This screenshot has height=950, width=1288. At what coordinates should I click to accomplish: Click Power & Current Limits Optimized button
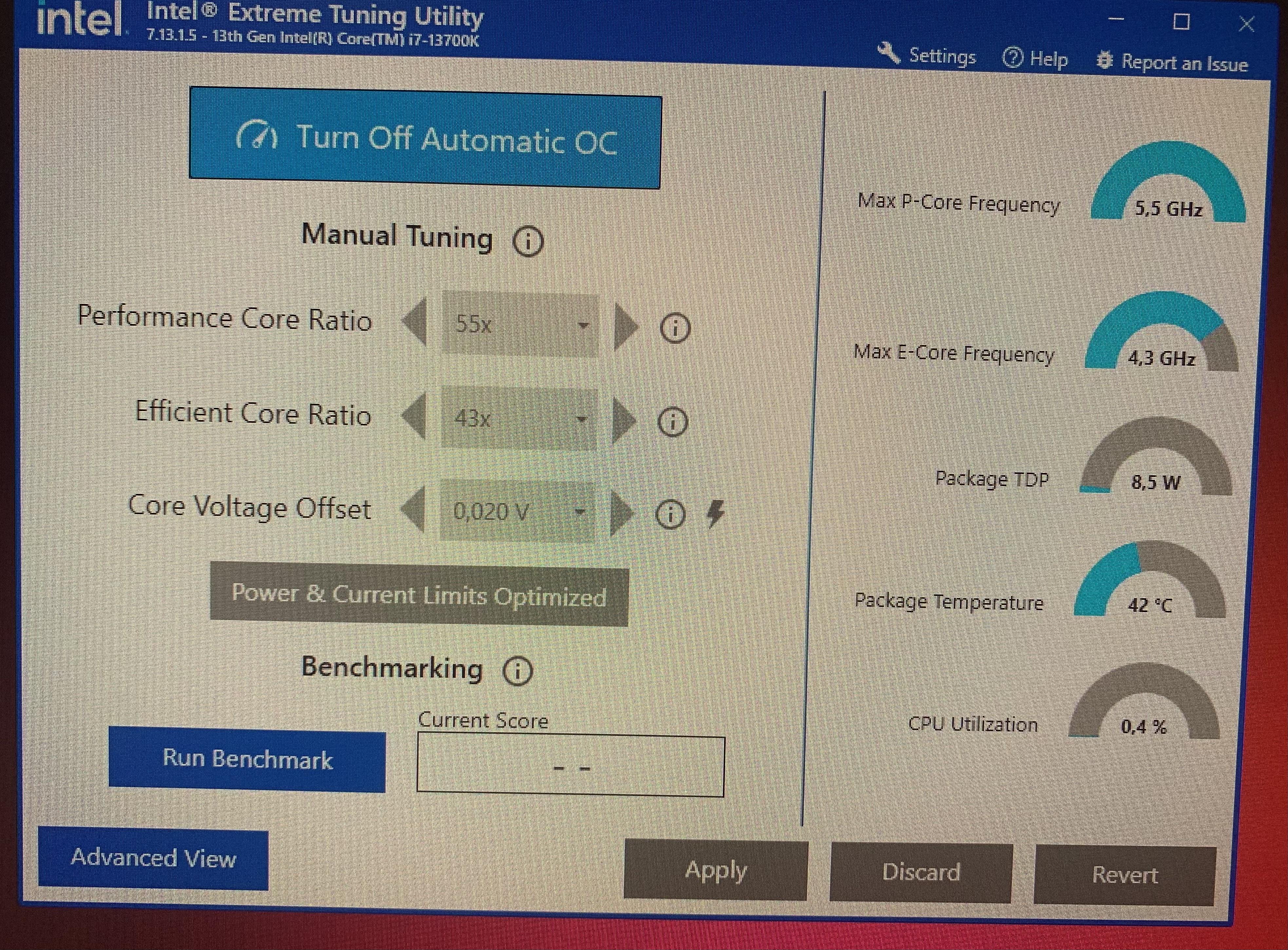pyautogui.click(x=419, y=594)
